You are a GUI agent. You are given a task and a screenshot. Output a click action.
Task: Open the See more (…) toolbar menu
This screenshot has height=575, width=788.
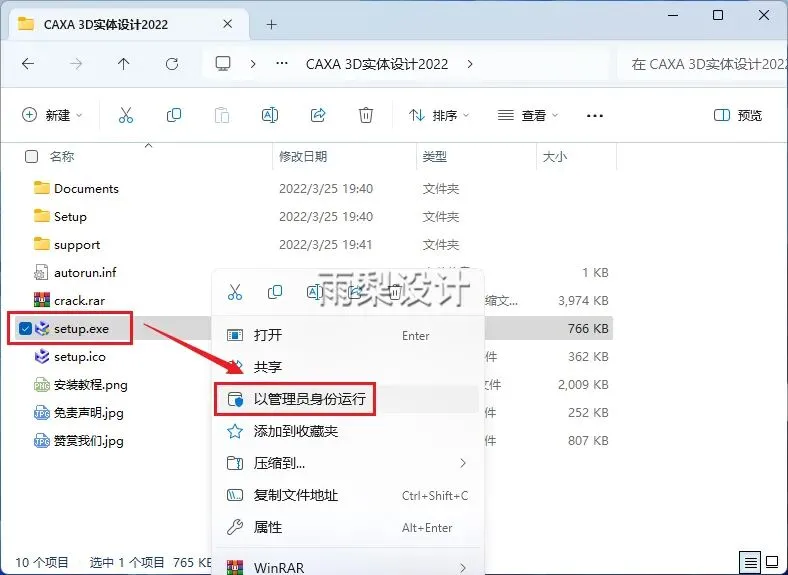(x=595, y=116)
